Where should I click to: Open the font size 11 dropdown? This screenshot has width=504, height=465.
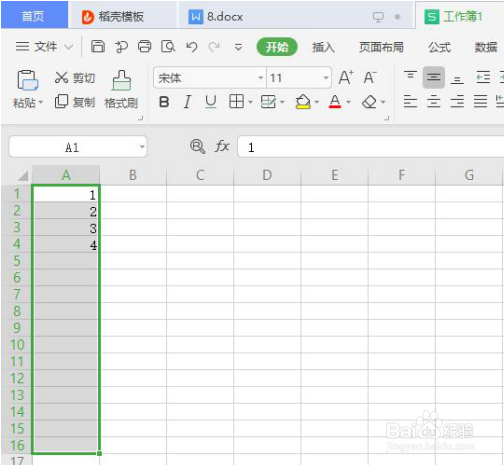326,78
